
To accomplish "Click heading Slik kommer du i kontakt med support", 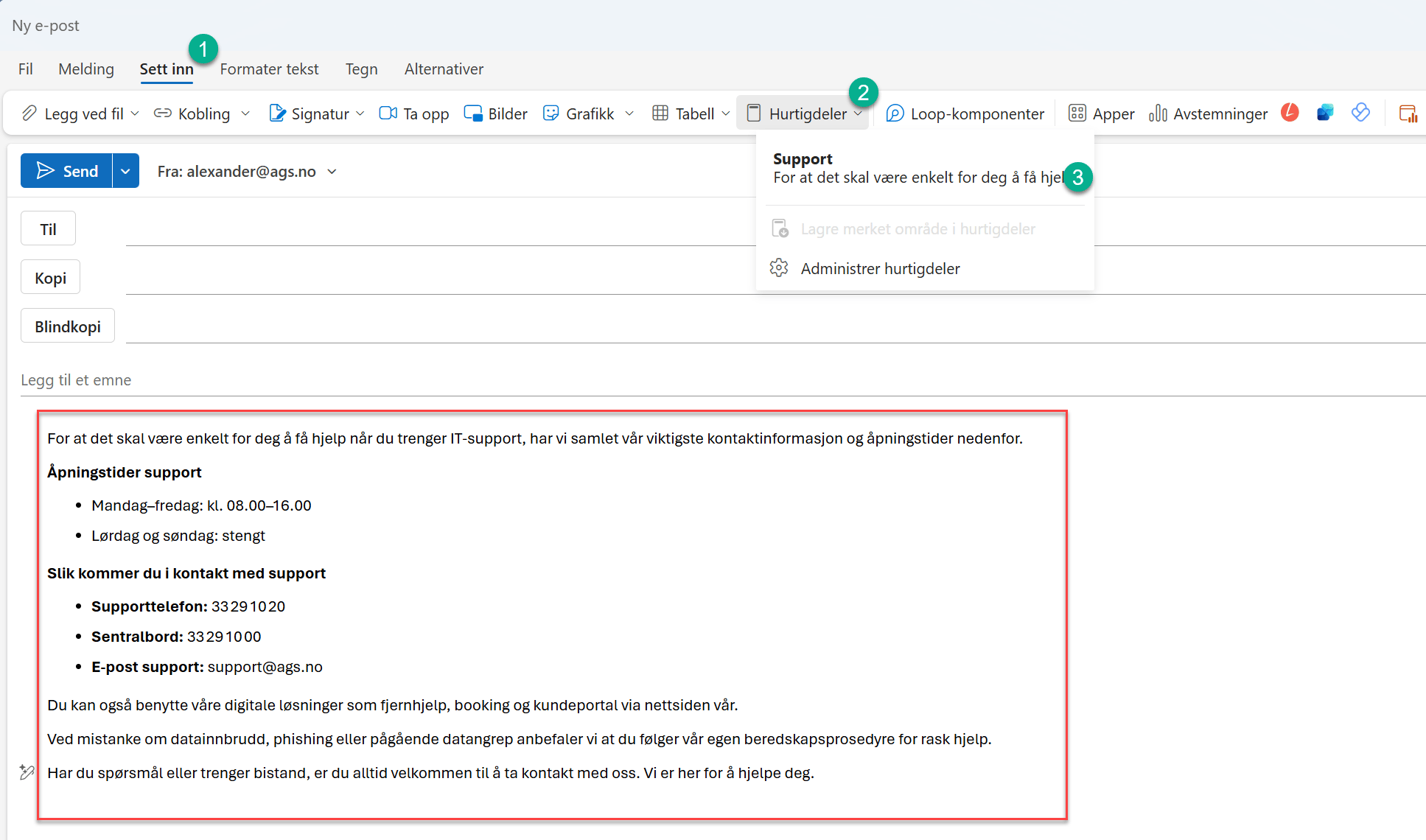I will pos(186,573).
